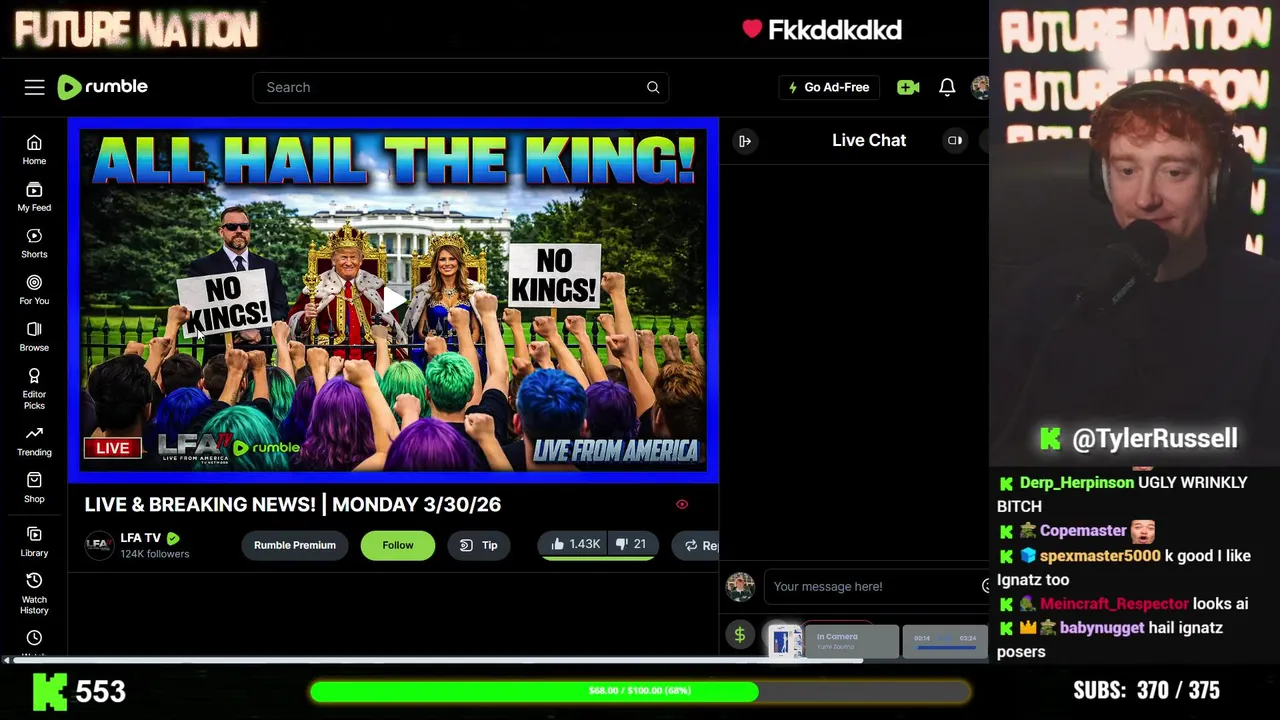Click the thumbs down 21 button
The width and height of the screenshot is (1280, 720).
pyautogui.click(x=632, y=544)
